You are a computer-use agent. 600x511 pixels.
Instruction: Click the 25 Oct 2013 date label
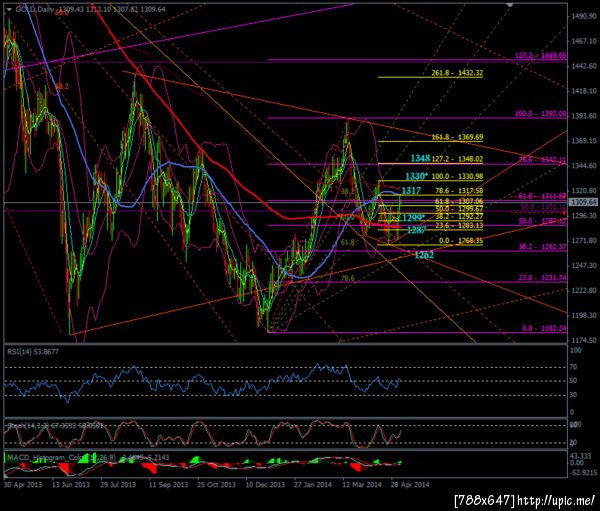[217, 485]
